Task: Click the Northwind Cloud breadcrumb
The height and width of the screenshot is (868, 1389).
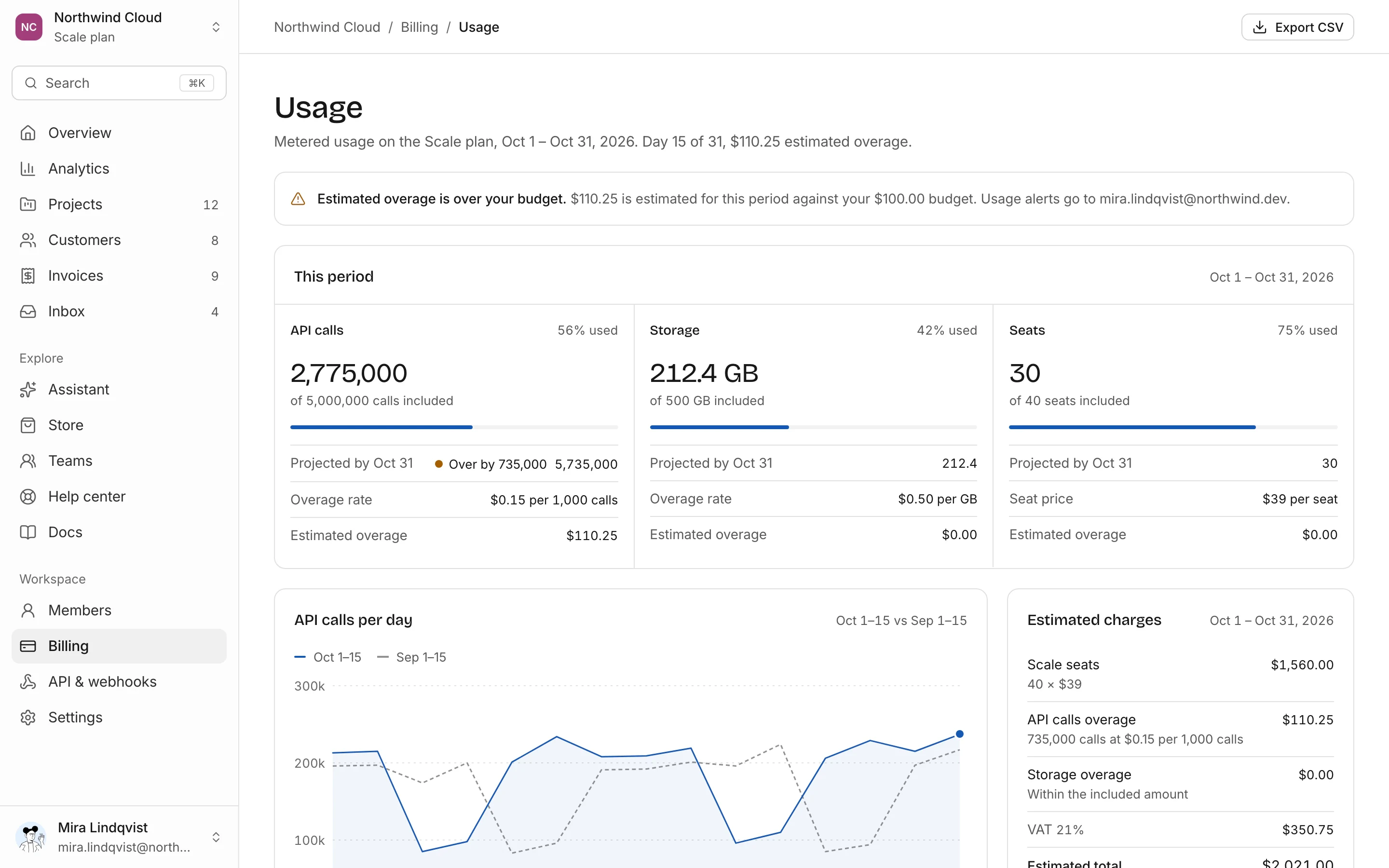Action: (327, 27)
